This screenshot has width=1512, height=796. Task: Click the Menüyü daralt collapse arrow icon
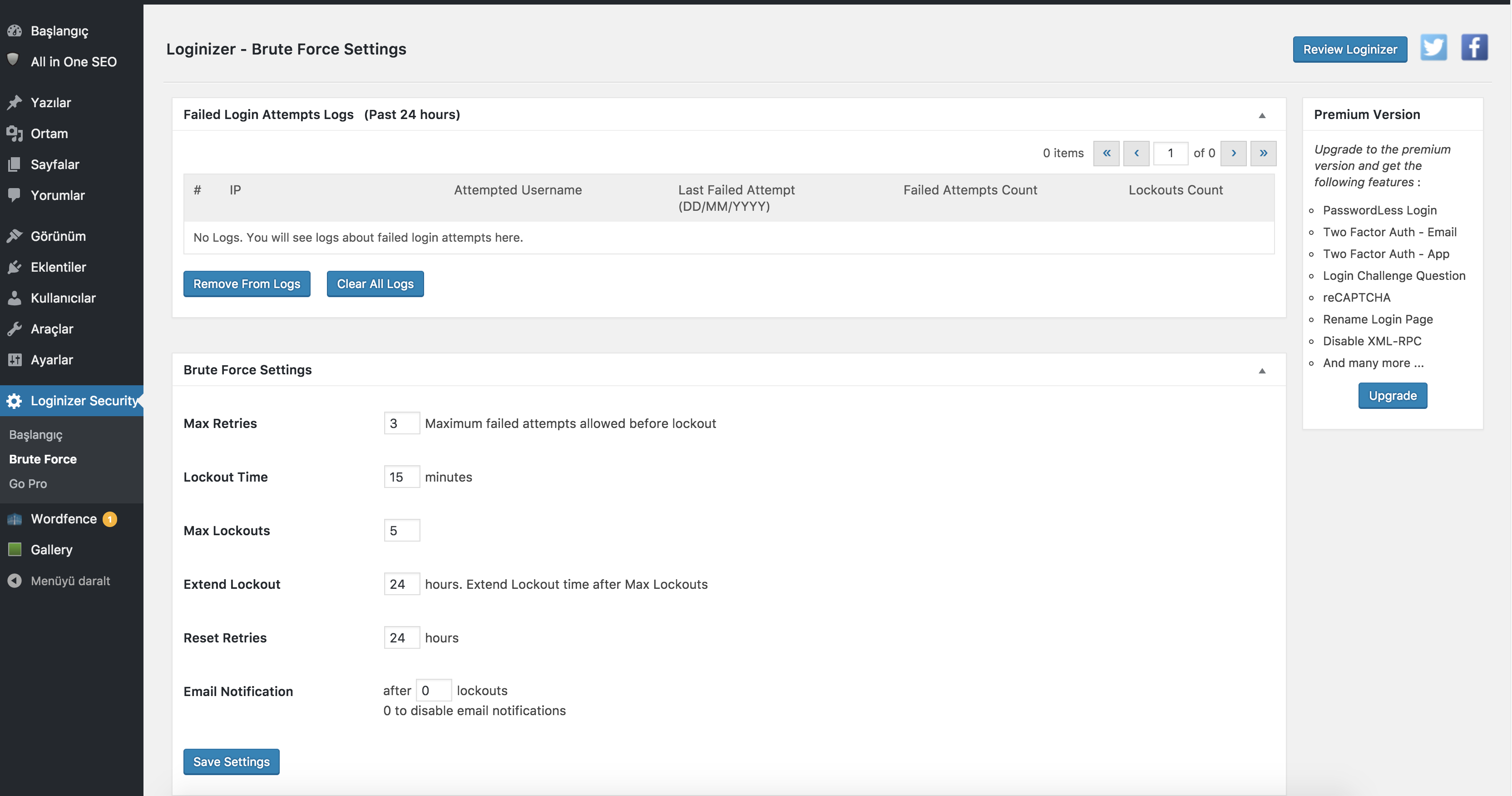pyautogui.click(x=15, y=580)
